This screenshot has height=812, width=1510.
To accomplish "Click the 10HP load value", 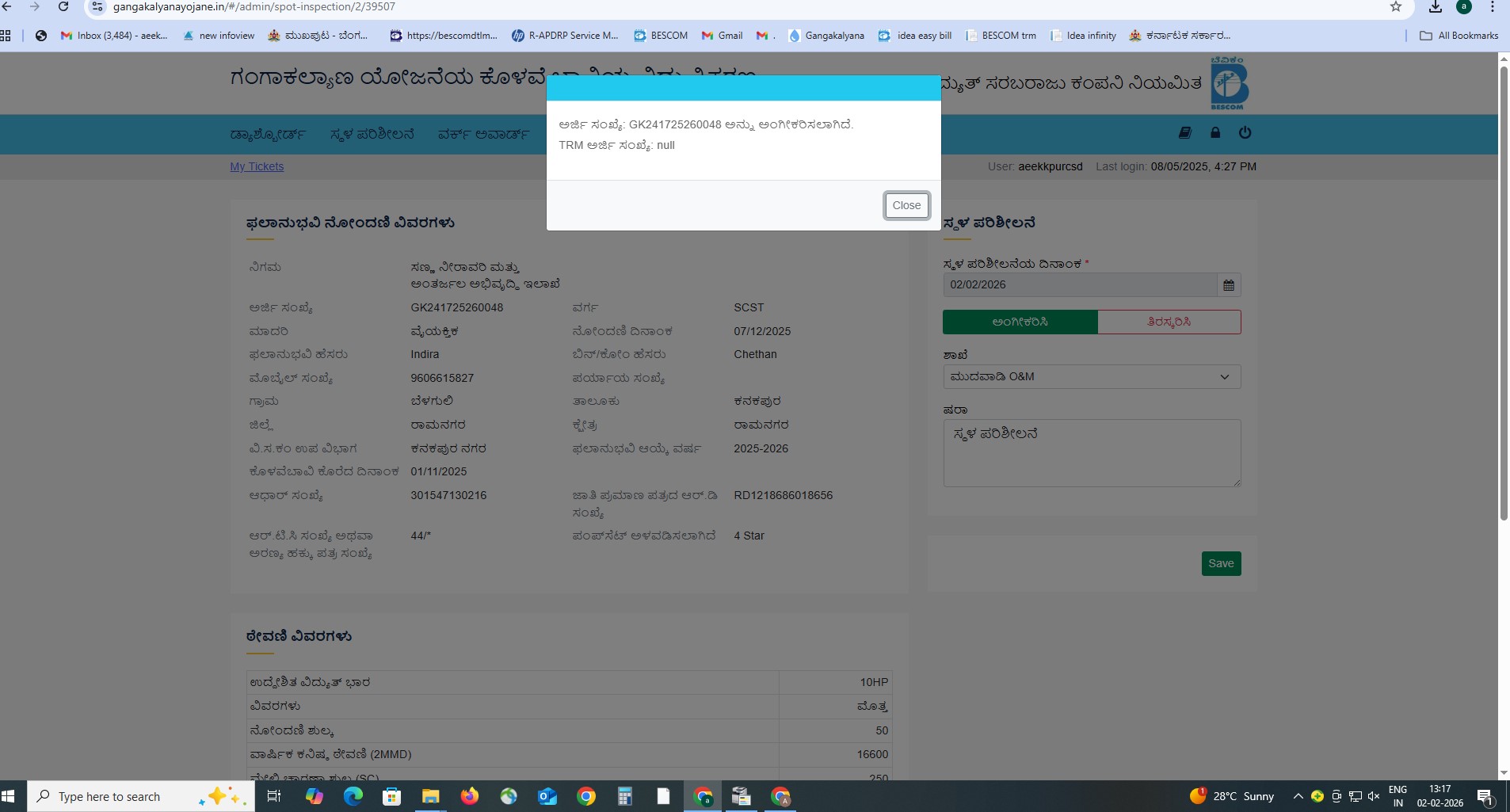I will click(875, 682).
